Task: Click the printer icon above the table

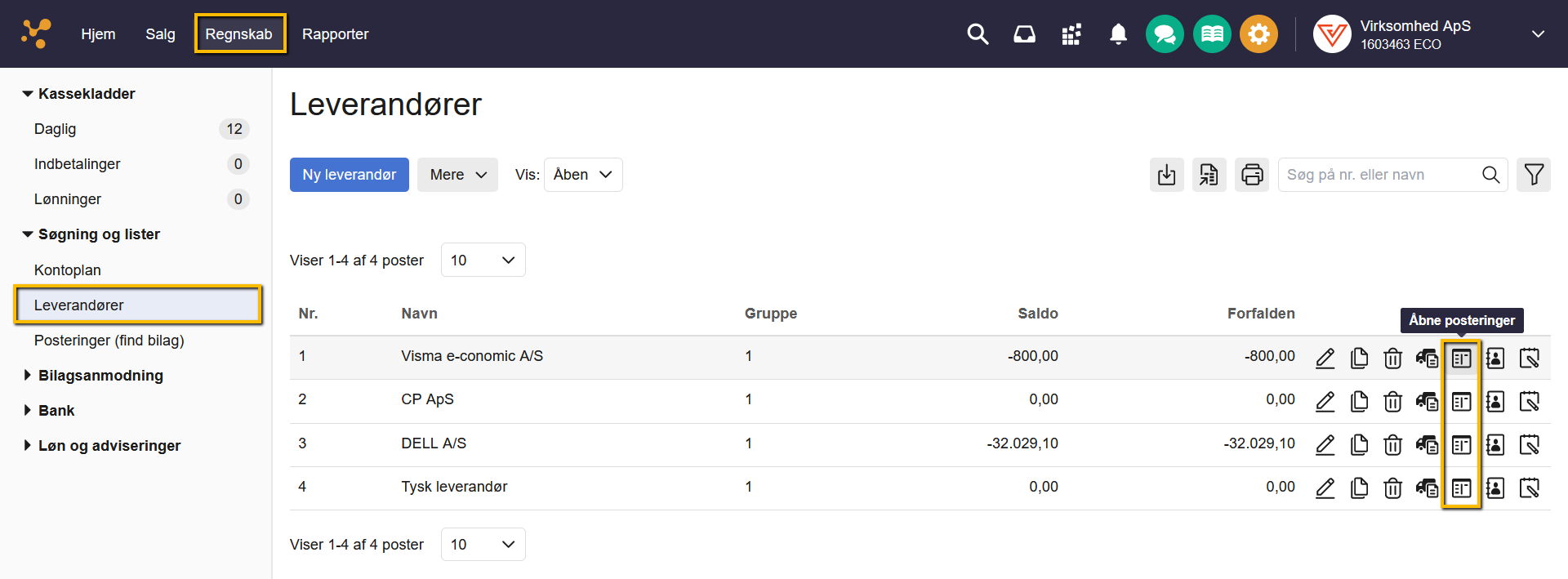Action: click(1251, 175)
